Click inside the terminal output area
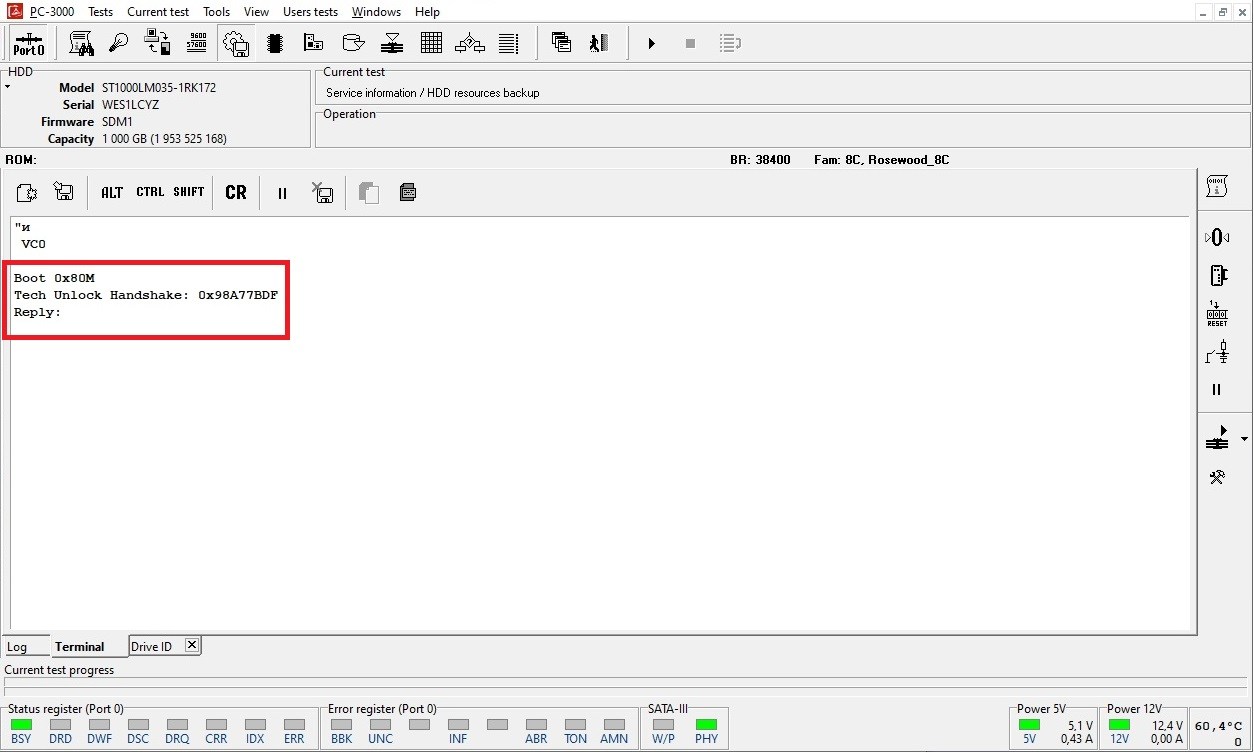This screenshot has height=752, width=1254. coord(600,450)
